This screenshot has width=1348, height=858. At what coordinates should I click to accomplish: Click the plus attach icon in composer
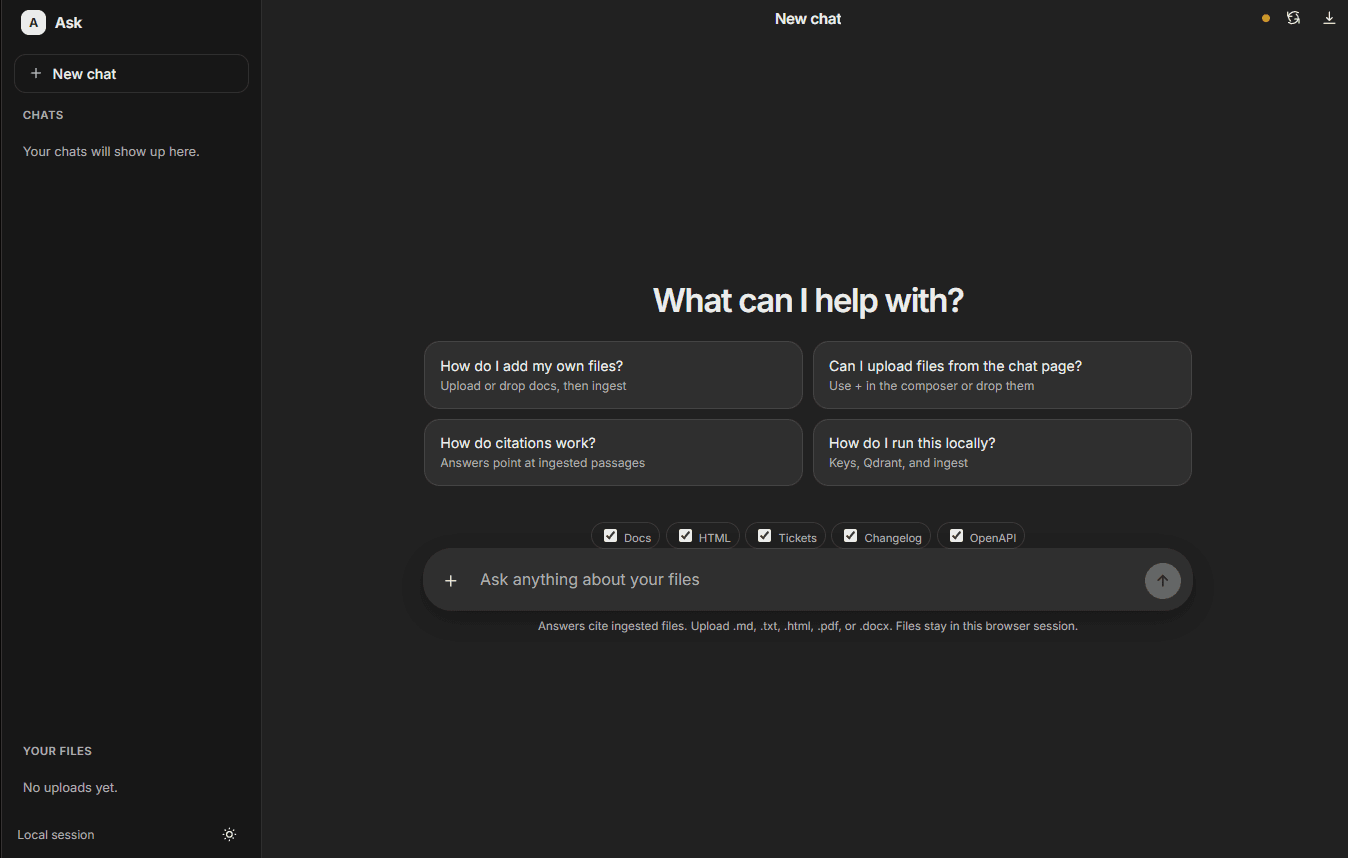tap(451, 580)
